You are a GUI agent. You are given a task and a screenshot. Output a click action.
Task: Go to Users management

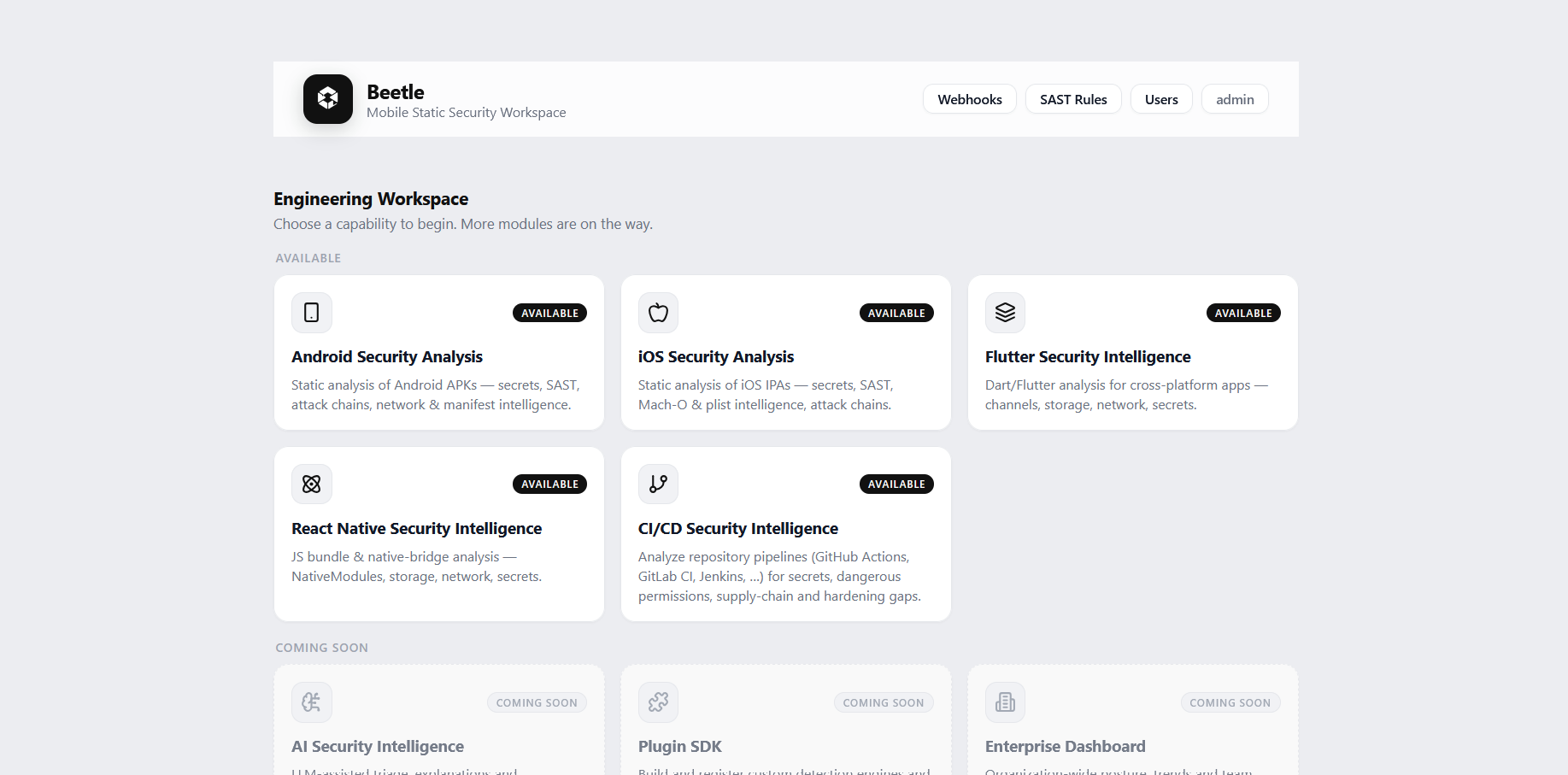tap(1161, 99)
